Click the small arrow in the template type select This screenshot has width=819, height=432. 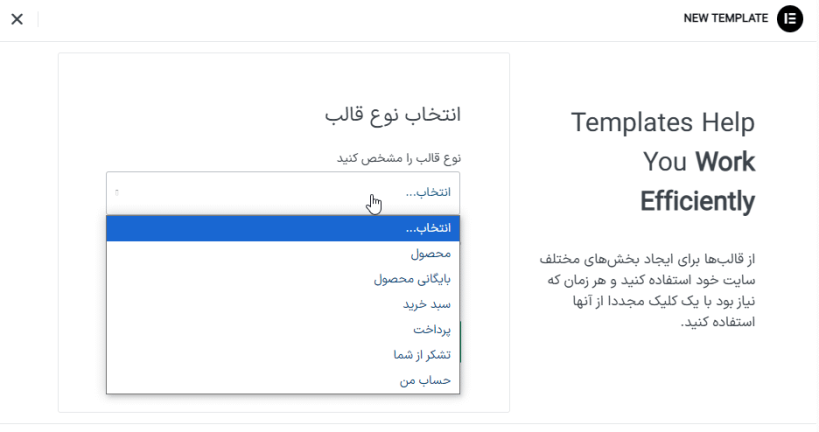click(x=117, y=191)
